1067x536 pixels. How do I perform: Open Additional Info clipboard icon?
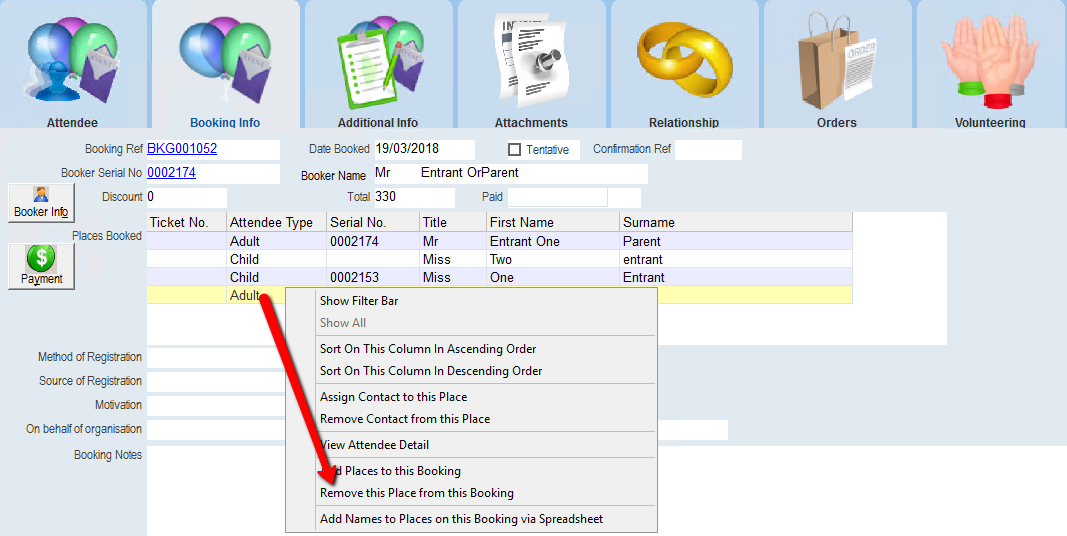[378, 60]
